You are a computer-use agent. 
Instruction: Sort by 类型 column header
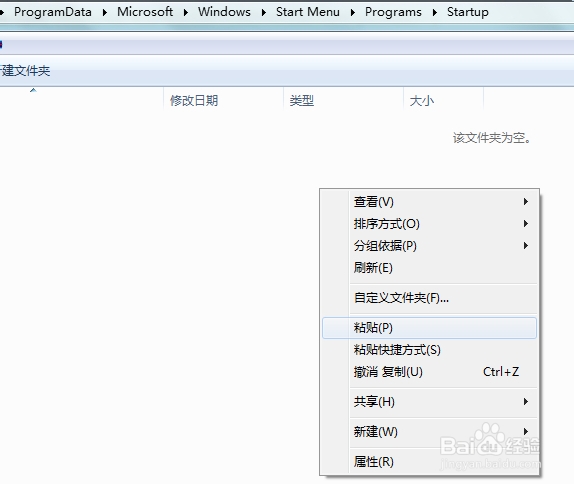(x=343, y=101)
